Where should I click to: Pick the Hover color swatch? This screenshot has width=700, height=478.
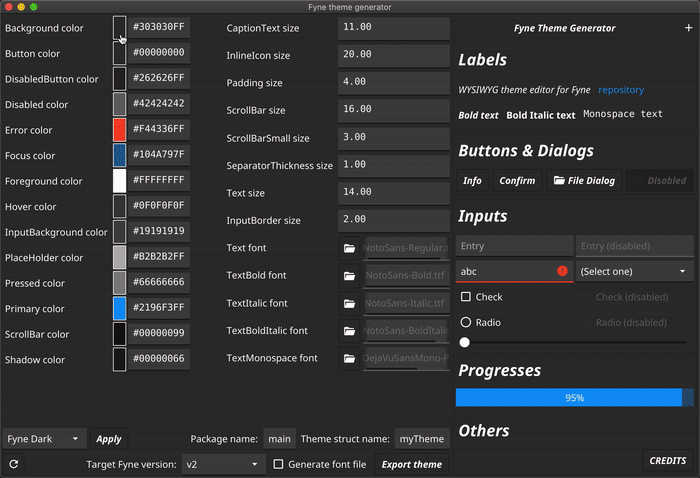pyautogui.click(x=119, y=205)
